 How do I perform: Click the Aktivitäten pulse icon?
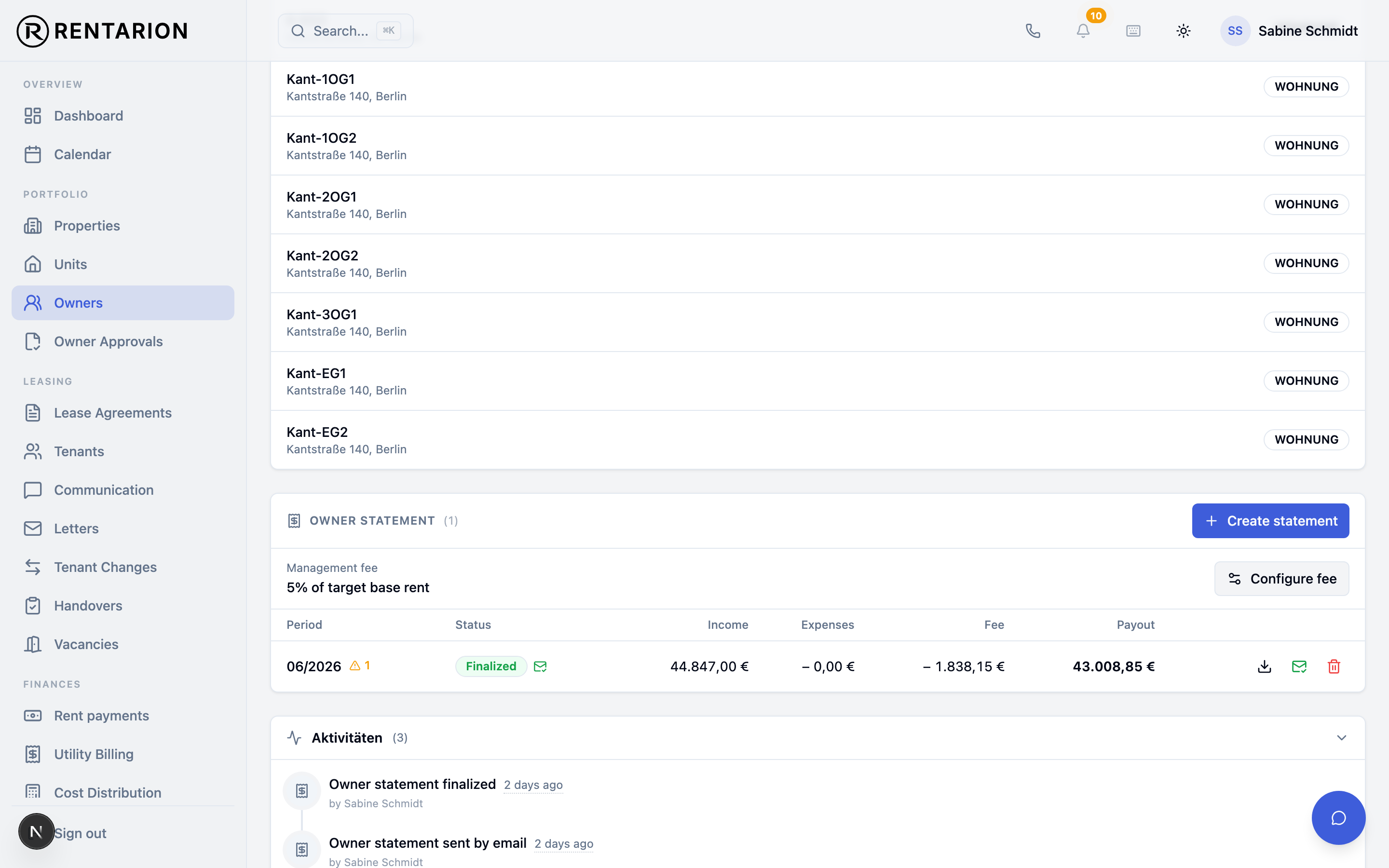tap(294, 738)
